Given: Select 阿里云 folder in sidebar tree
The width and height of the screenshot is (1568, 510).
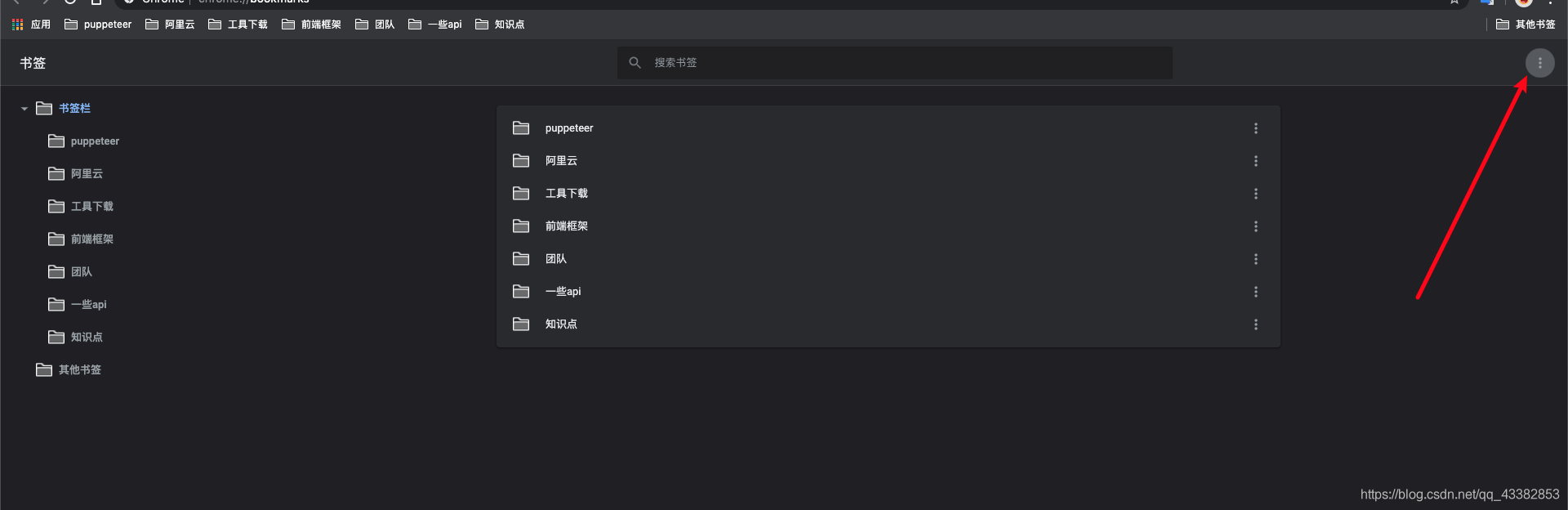Looking at the screenshot, I should tap(76, 174).
